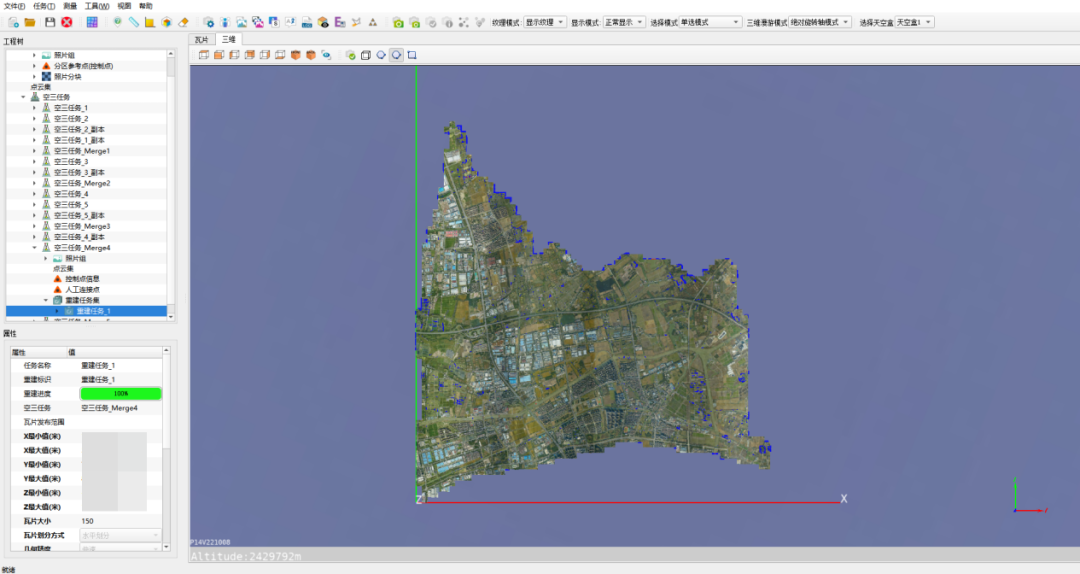Select the ruler measure tool icon

(x=134, y=23)
